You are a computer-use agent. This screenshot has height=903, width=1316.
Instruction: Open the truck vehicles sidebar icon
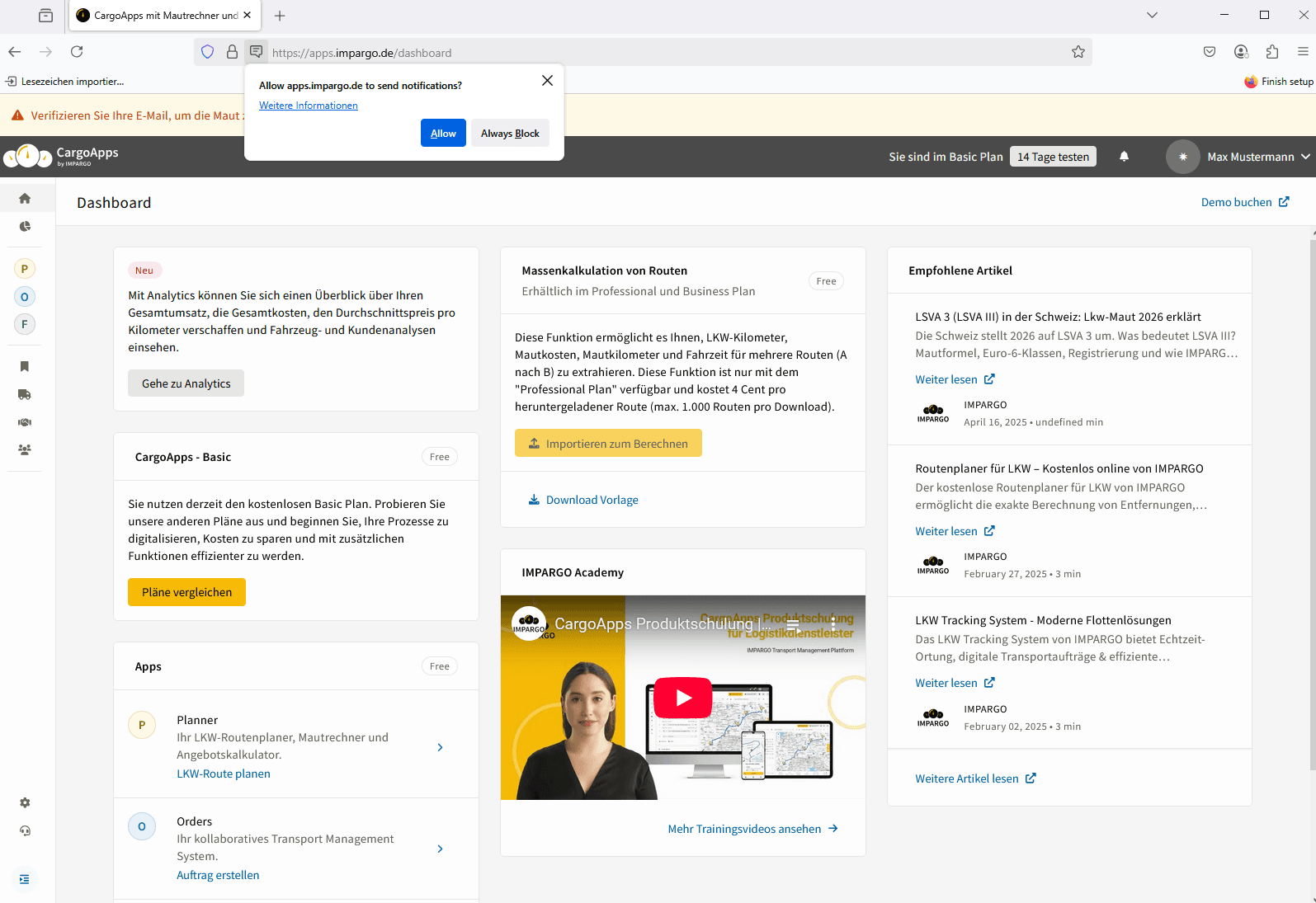(x=25, y=394)
